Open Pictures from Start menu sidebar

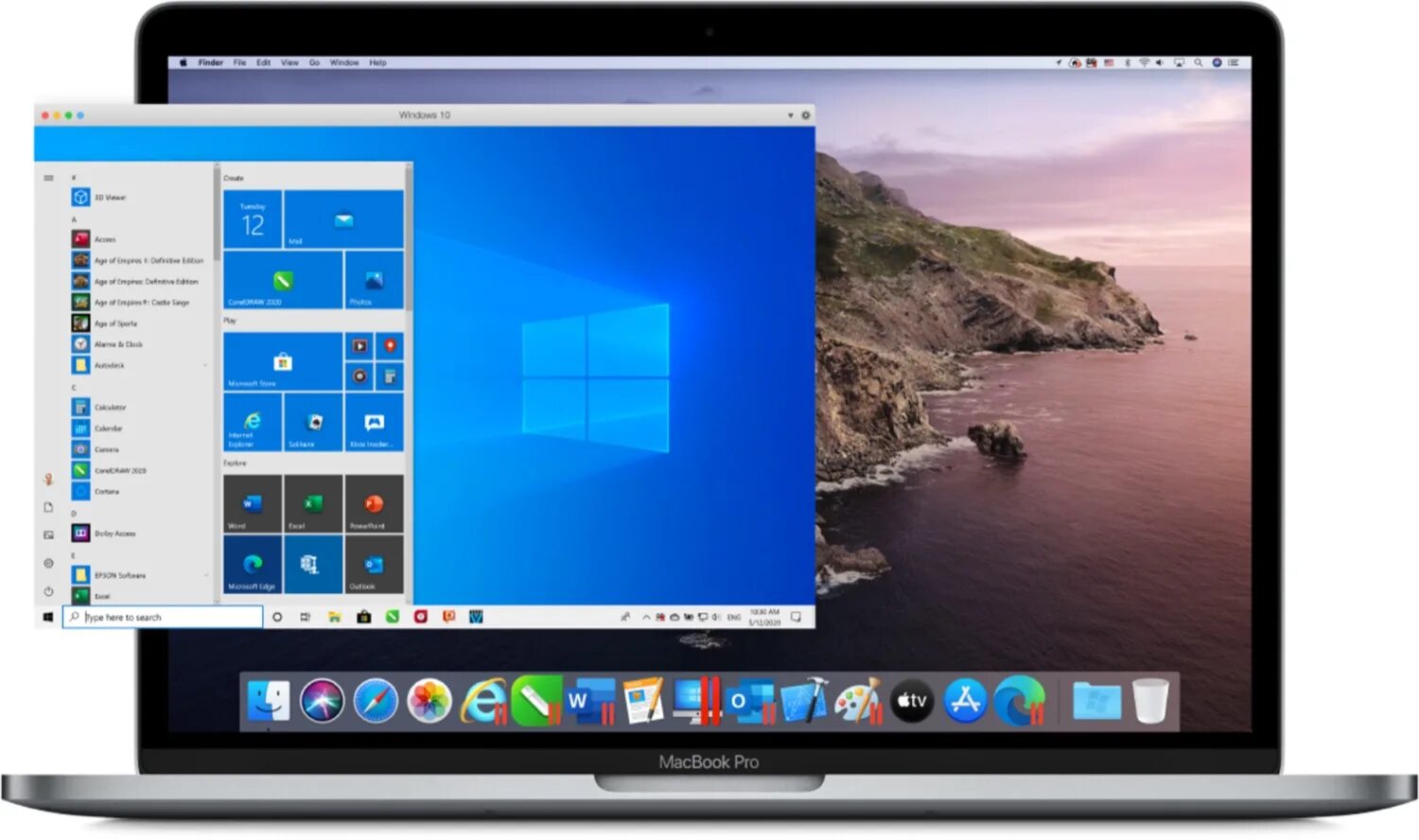coord(48,535)
